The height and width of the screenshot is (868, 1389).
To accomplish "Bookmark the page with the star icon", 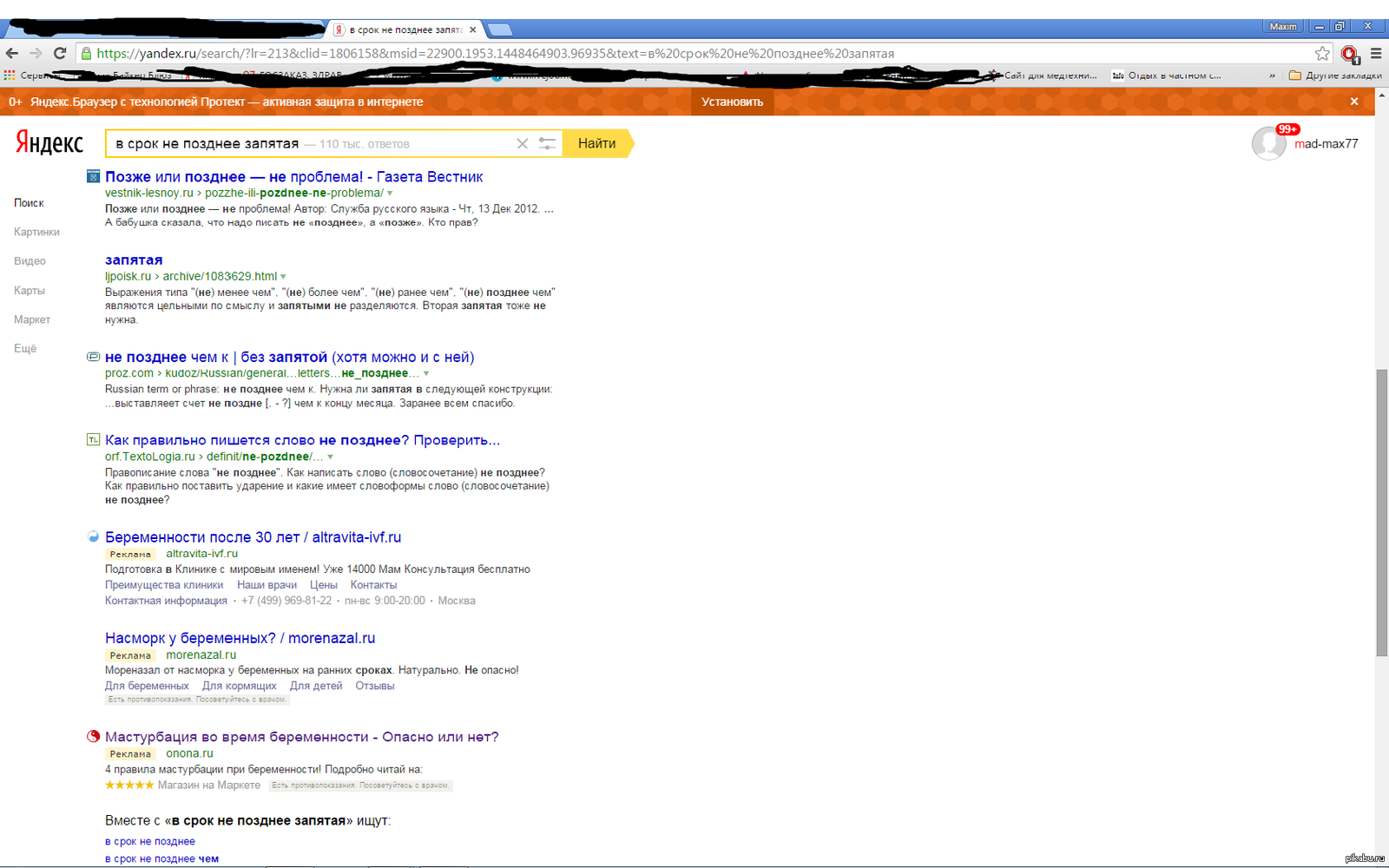I will [x=1322, y=54].
